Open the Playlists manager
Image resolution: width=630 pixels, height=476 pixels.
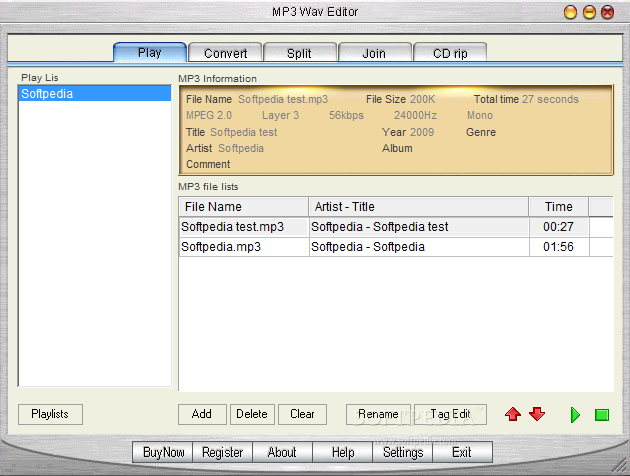click(x=50, y=414)
